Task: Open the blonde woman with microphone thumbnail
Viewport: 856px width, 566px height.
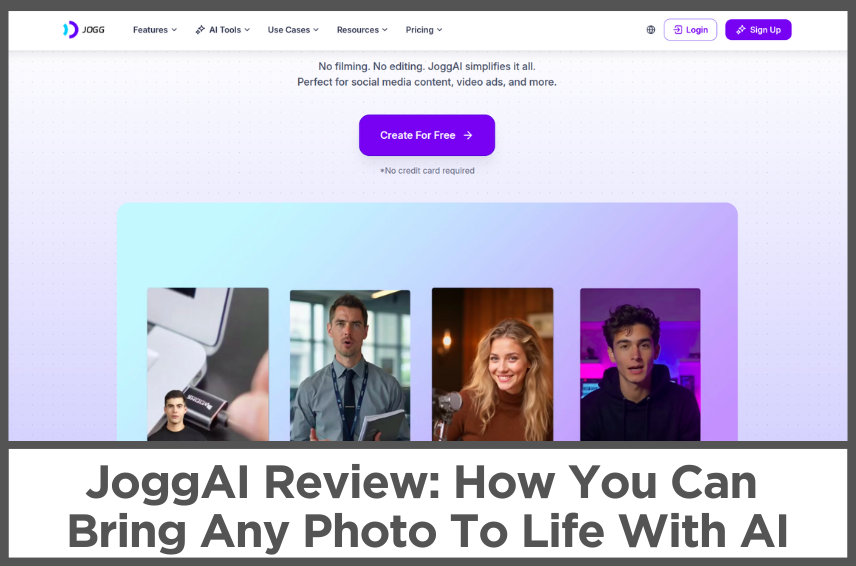Action: (x=492, y=364)
